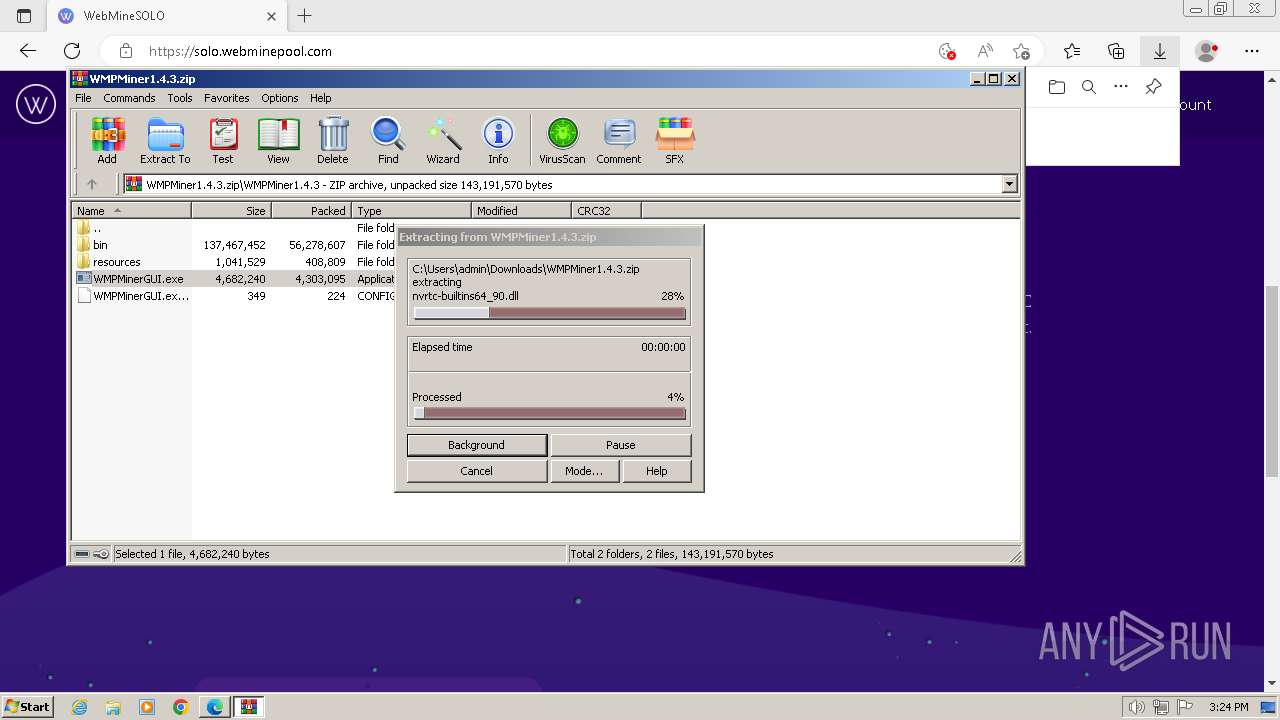1280x720 pixels.
Task: Click the WebMine logo on page
Action: click(x=36, y=104)
